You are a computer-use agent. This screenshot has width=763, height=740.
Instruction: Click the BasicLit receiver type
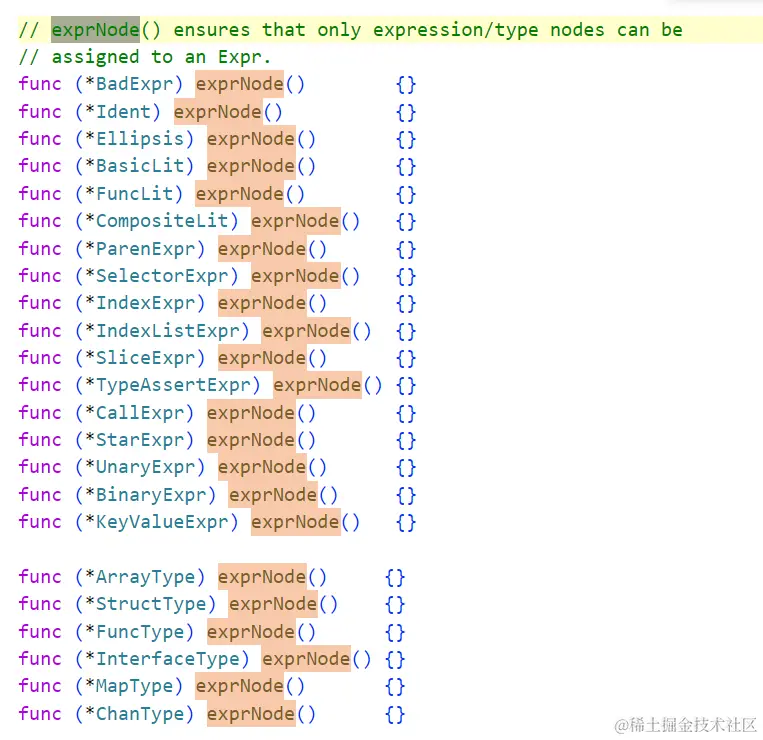140,166
